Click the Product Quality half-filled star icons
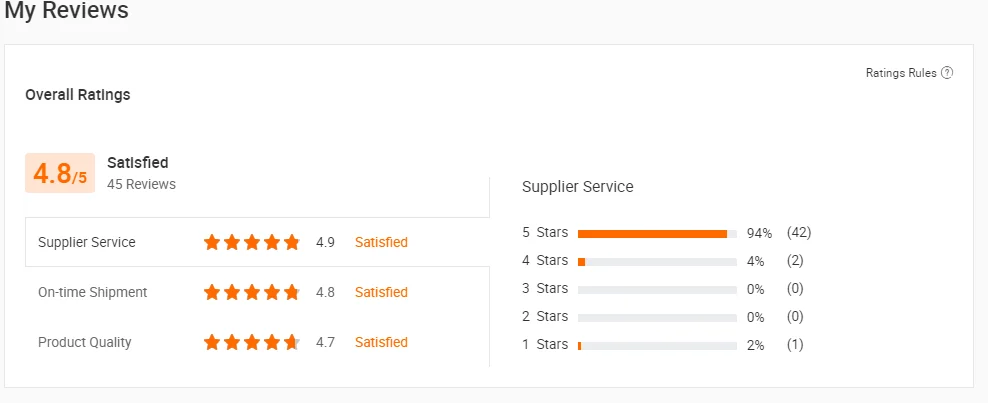 [251, 343]
